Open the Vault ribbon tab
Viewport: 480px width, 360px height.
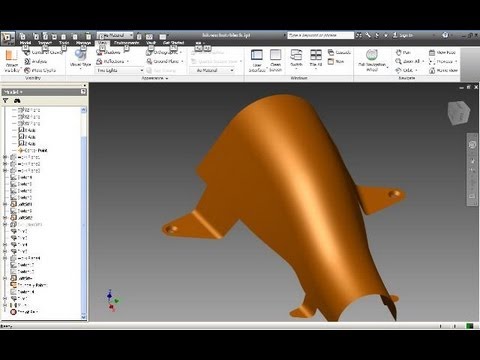[151, 43]
